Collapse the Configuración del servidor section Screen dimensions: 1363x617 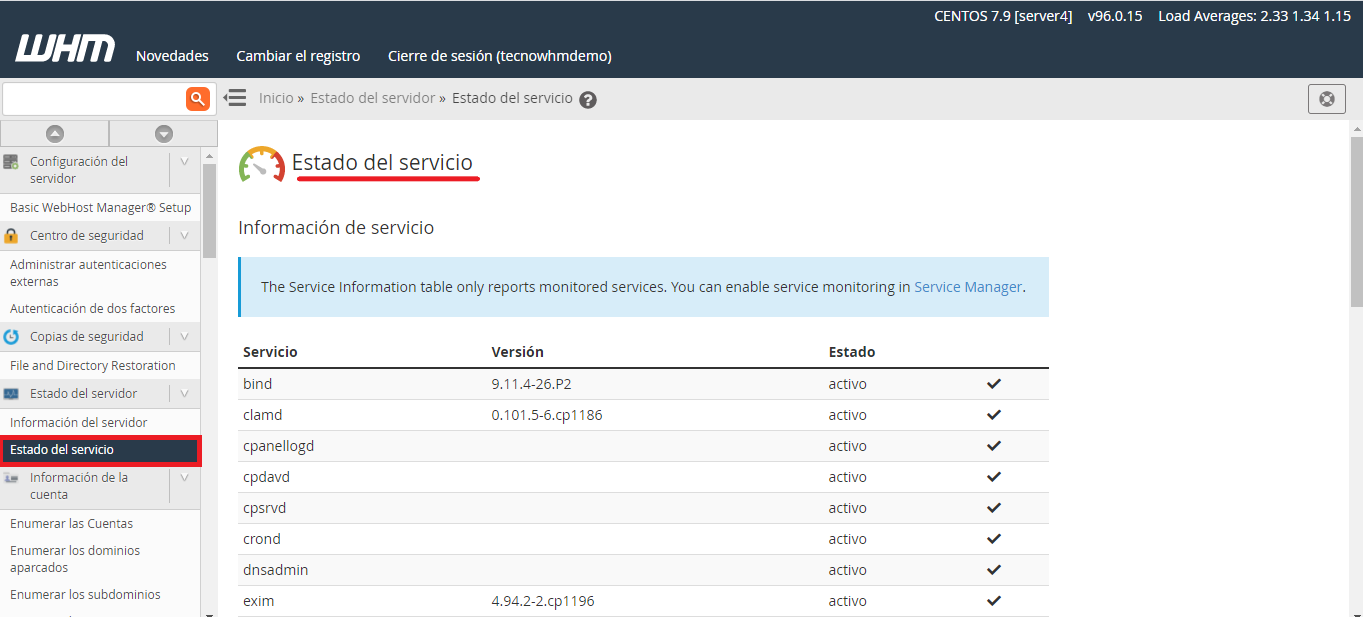(184, 162)
